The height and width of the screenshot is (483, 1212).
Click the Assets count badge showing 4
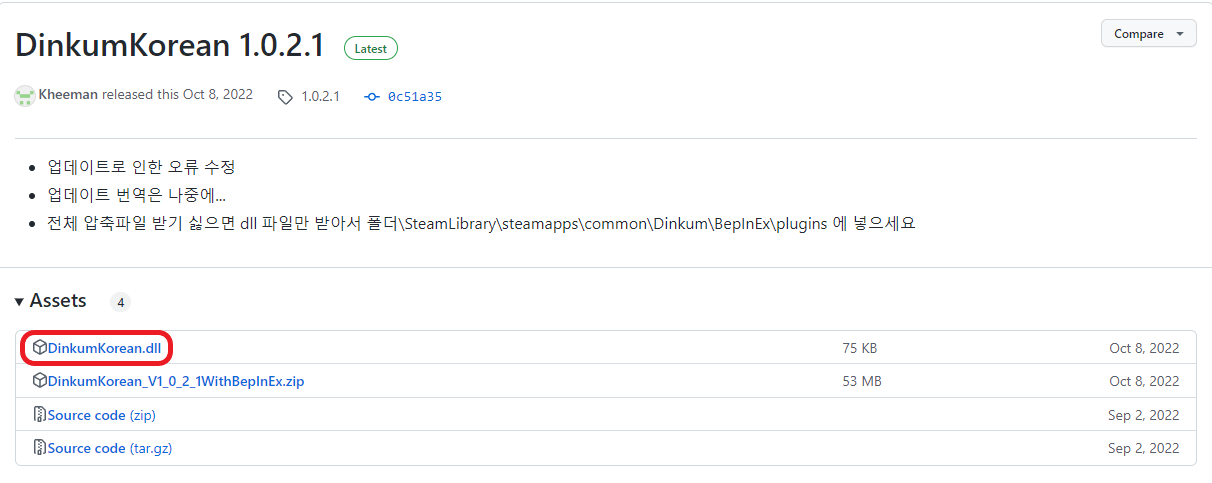point(120,302)
